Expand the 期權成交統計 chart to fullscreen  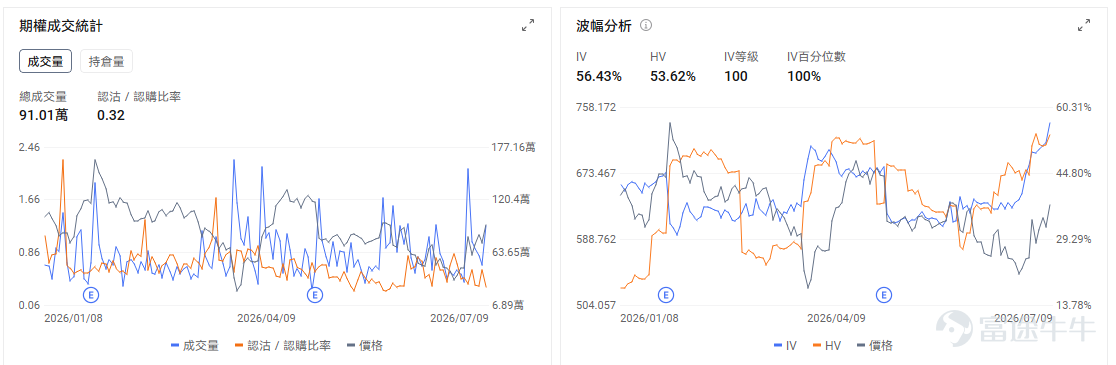pos(528,26)
